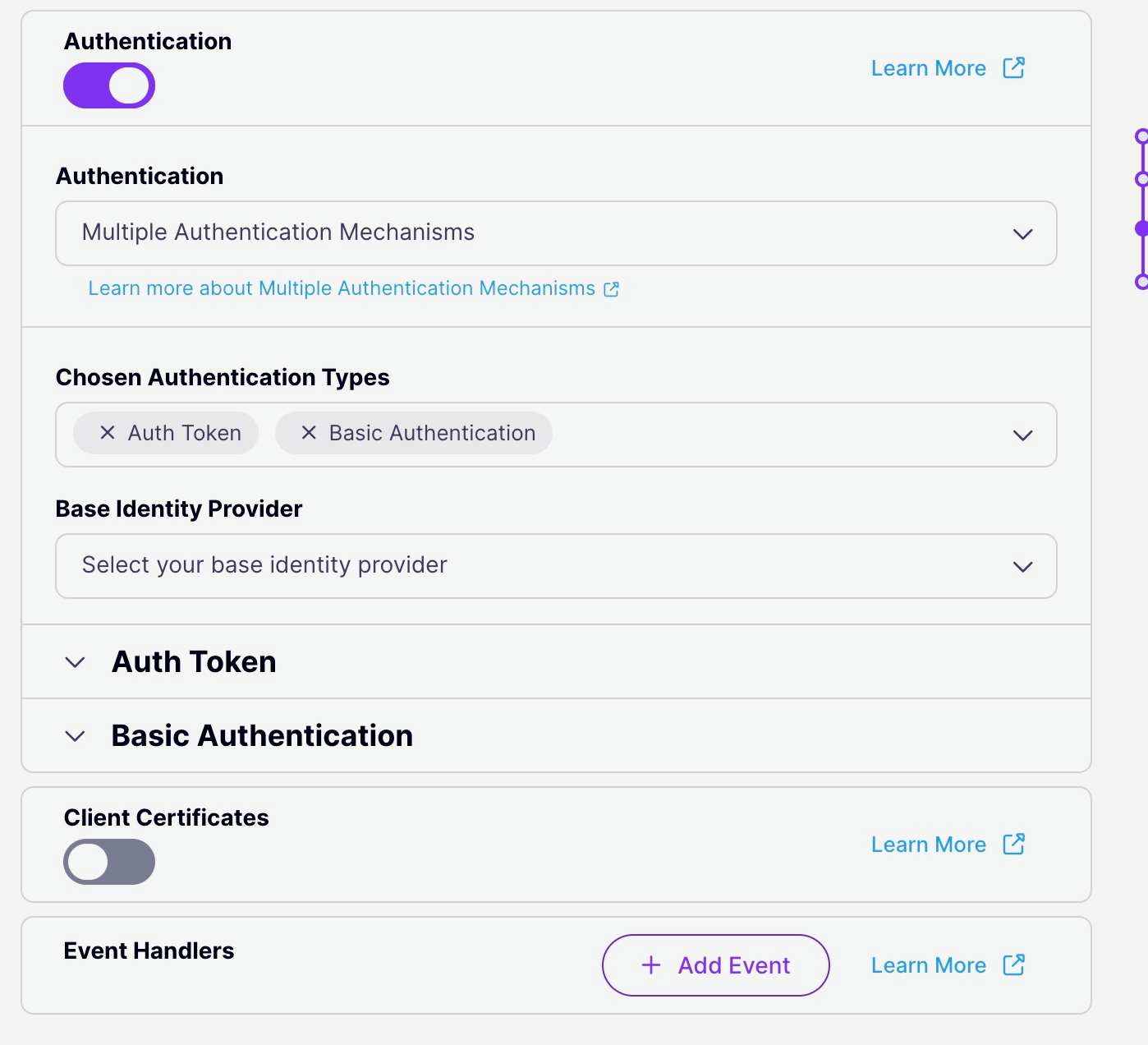
Task: Remove Basic Authentication chip via its X icon
Action: [309, 433]
